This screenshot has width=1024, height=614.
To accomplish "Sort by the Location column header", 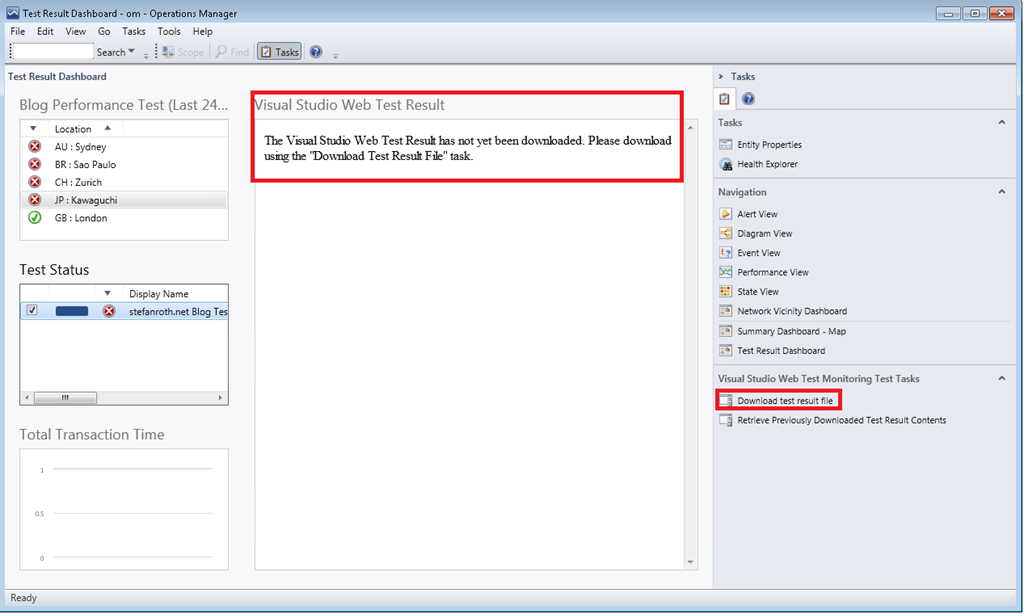I will click(x=73, y=129).
